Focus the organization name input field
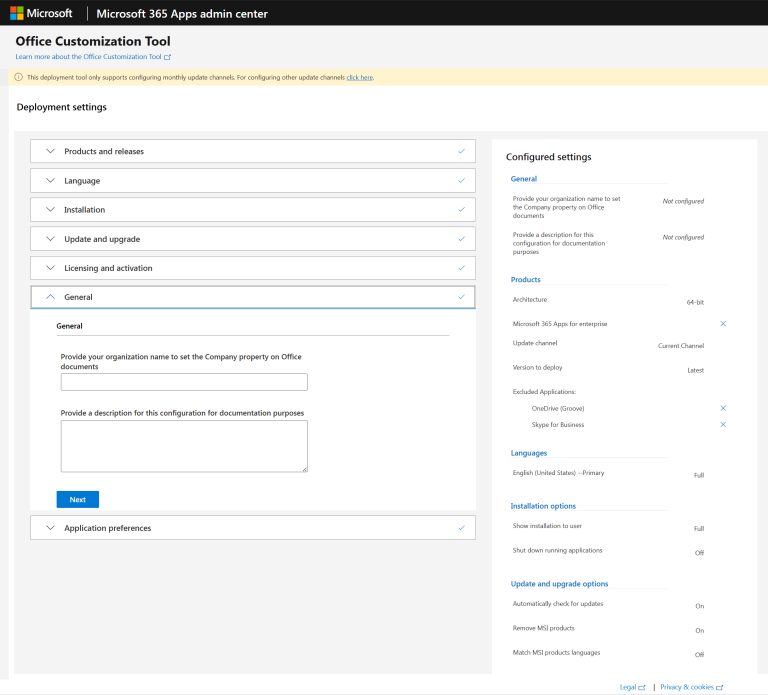Viewport: 768px width, 695px height. [x=184, y=382]
